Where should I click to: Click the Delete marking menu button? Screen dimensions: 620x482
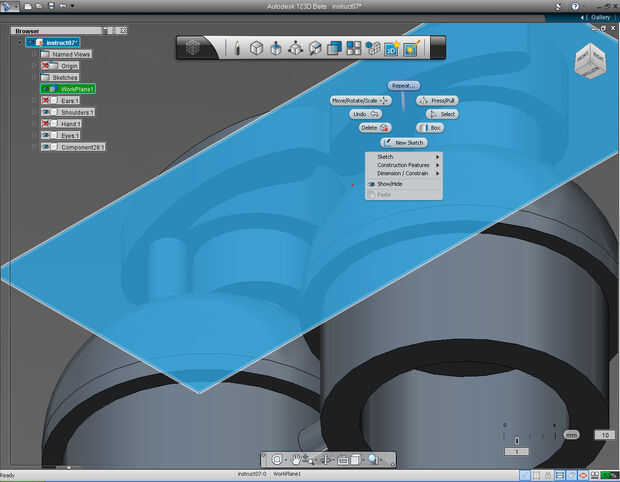(x=375, y=128)
